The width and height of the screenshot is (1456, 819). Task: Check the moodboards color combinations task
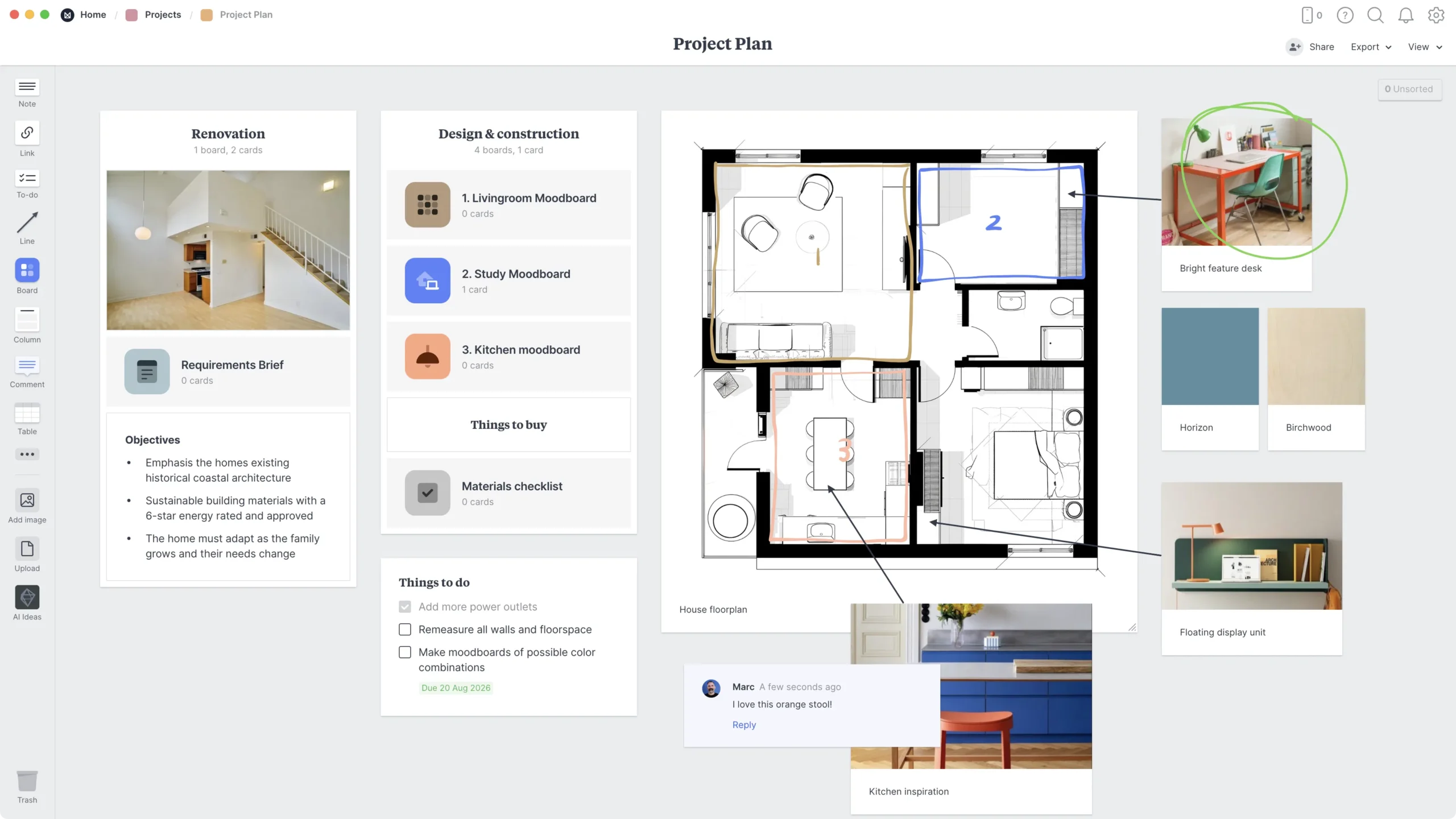click(x=404, y=652)
